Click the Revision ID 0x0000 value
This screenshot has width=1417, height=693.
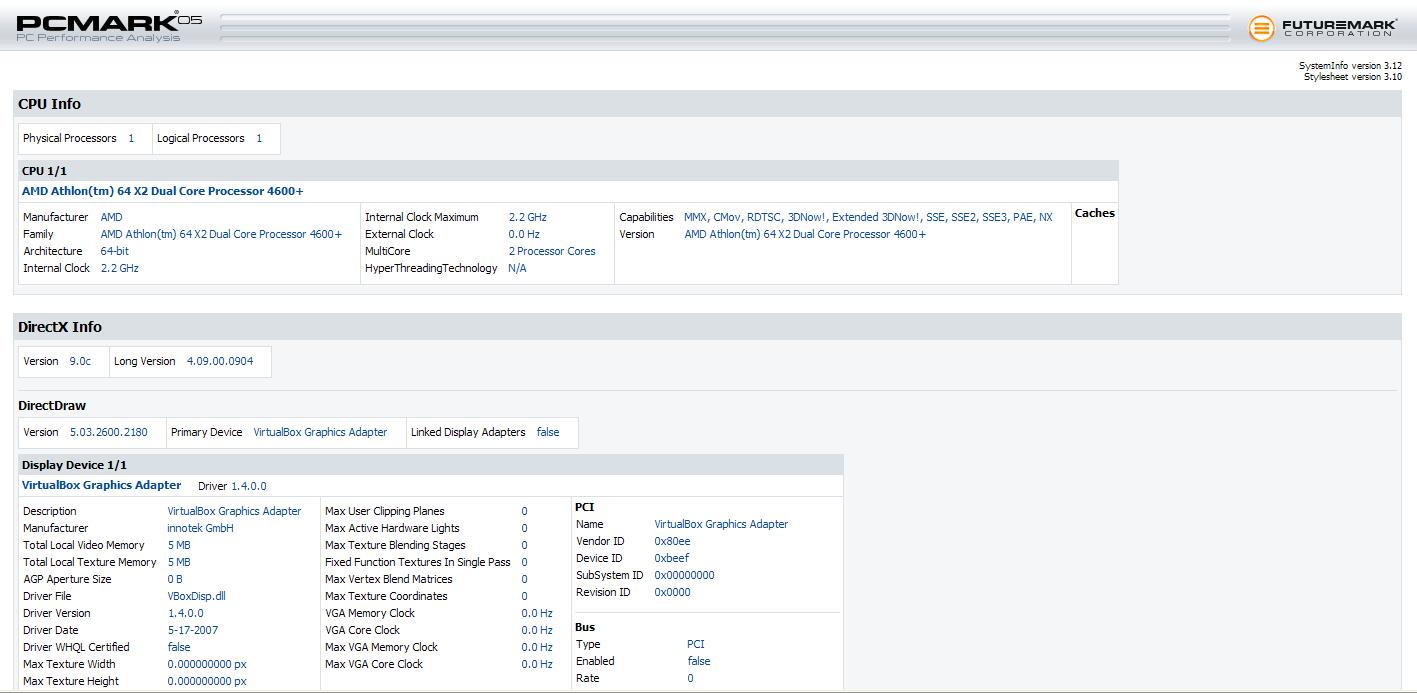click(x=672, y=592)
